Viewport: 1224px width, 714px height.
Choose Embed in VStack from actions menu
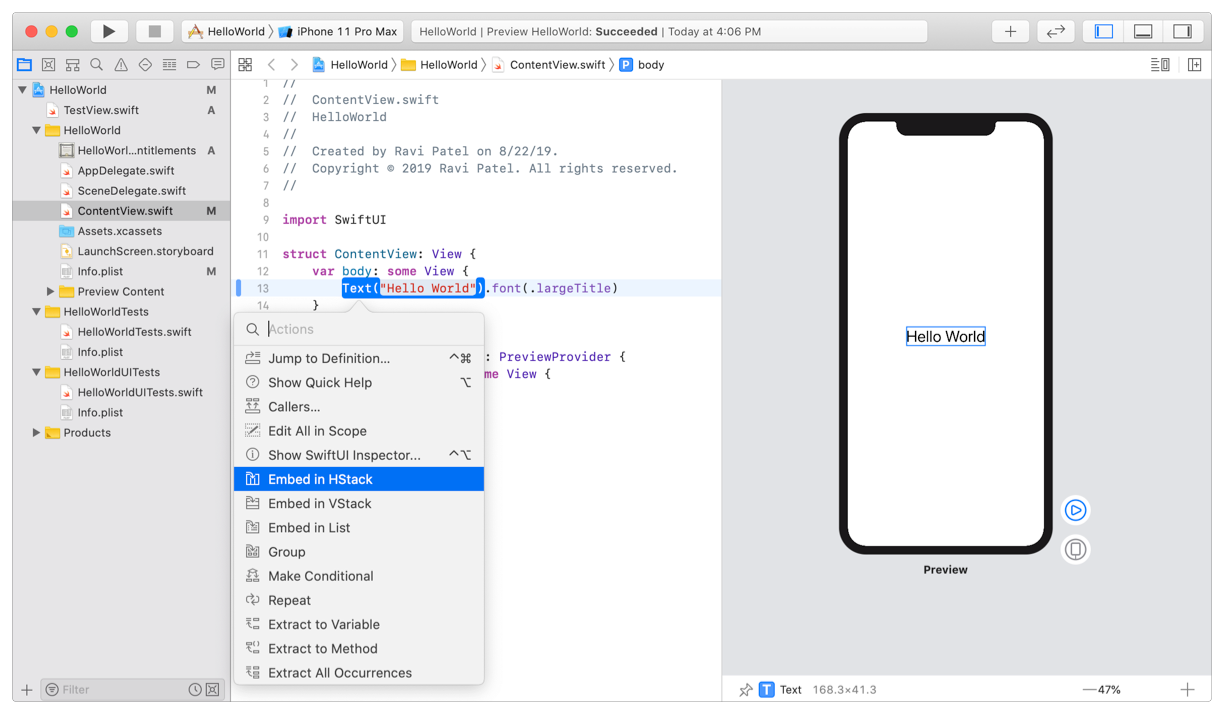click(319, 504)
